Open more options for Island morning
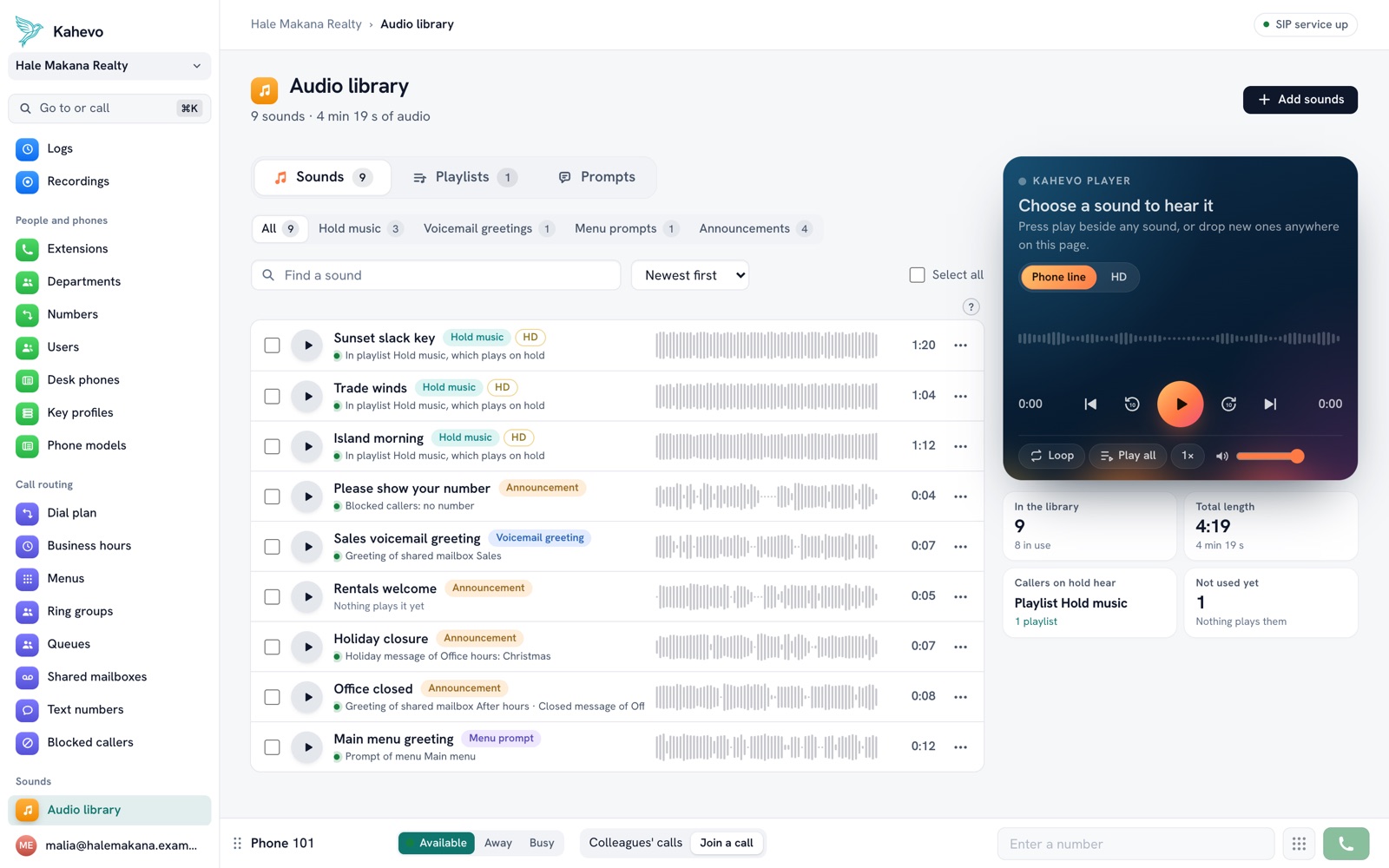 point(960,446)
